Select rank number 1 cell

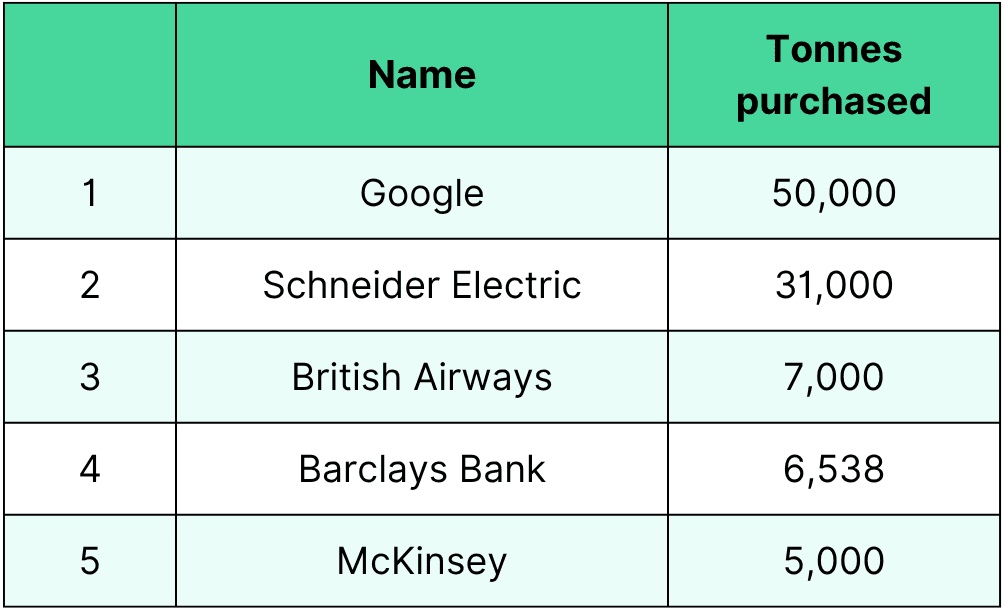90,193
